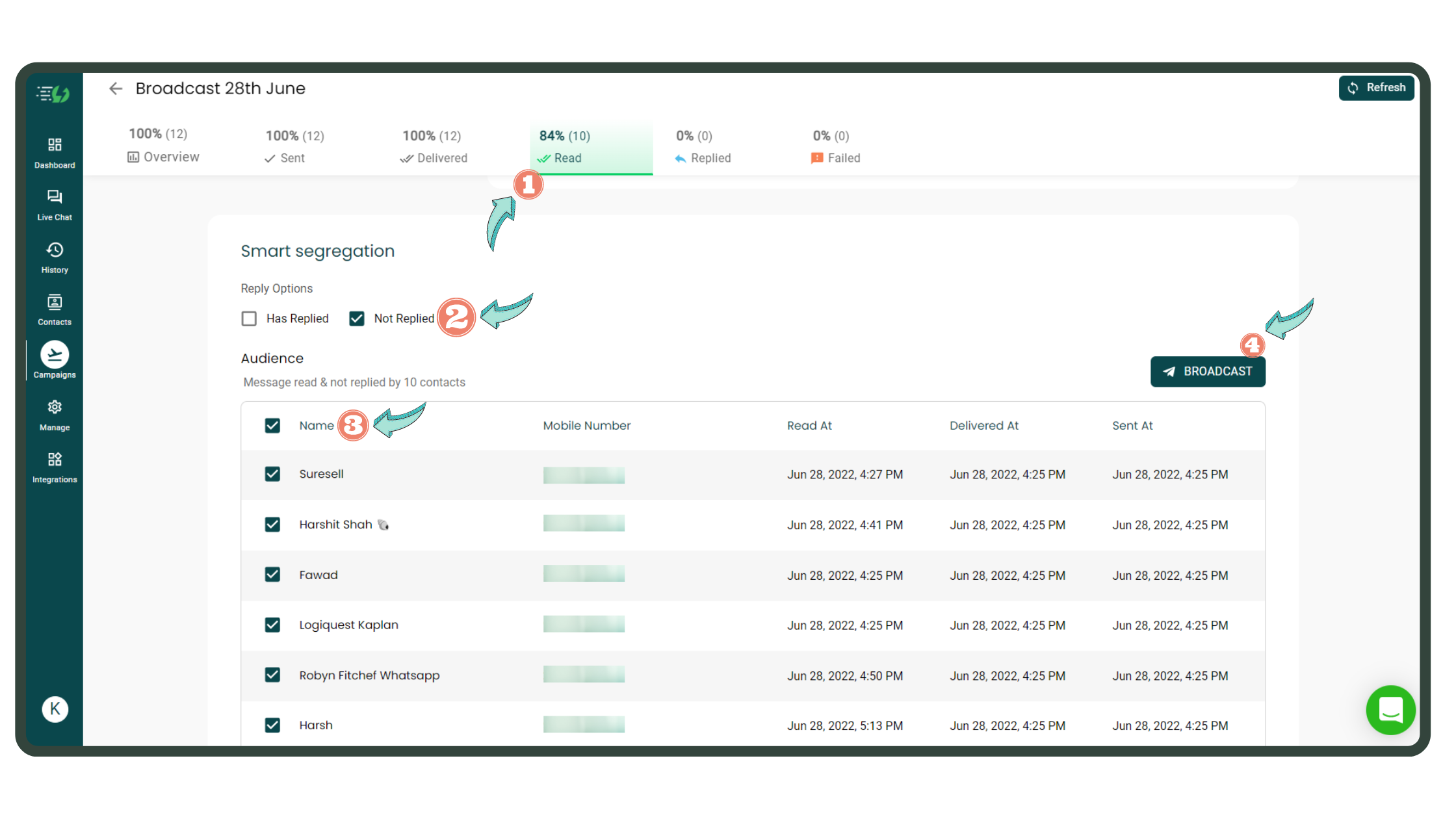The height and width of the screenshot is (819, 1456).
Task: Enable the Has Replied checkbox
Action: tap(249, 318)
